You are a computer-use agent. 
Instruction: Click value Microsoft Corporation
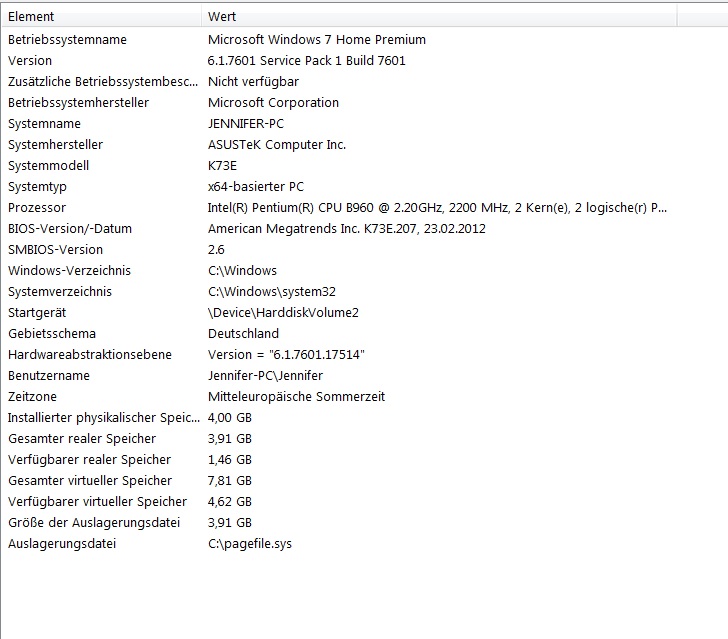(x=273, y=103)
